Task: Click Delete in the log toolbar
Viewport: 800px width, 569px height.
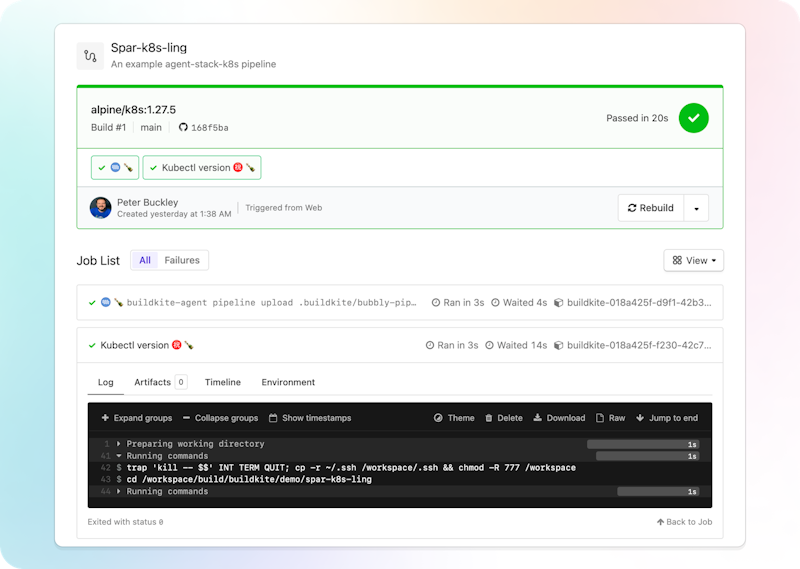Action: [504, 418]
